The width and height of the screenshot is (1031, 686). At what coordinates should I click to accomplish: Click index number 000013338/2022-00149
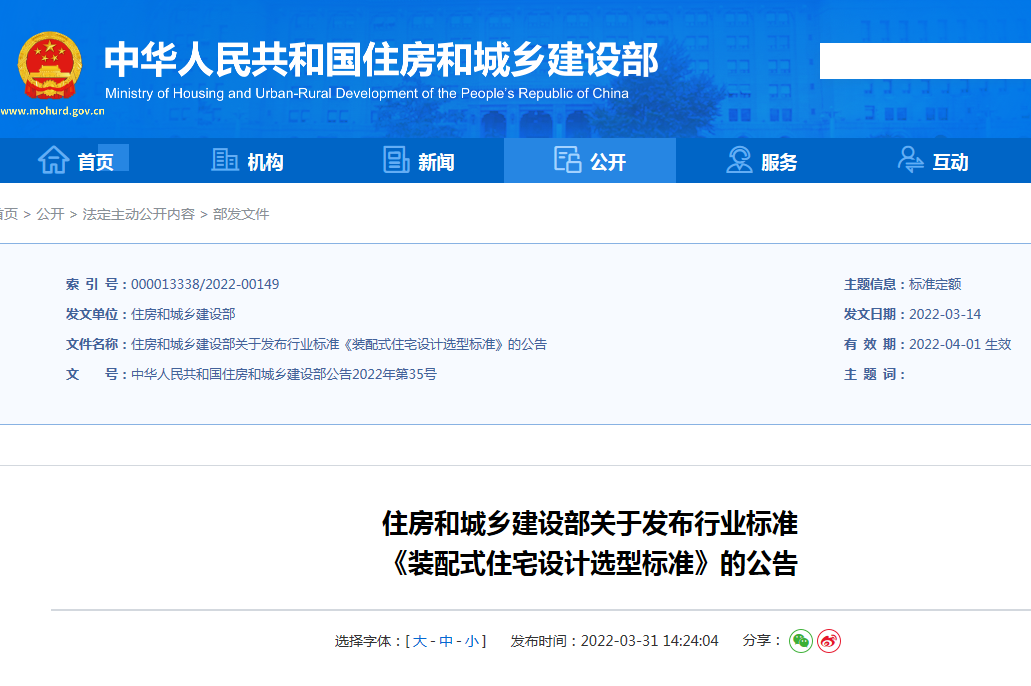tap(205, 284)
